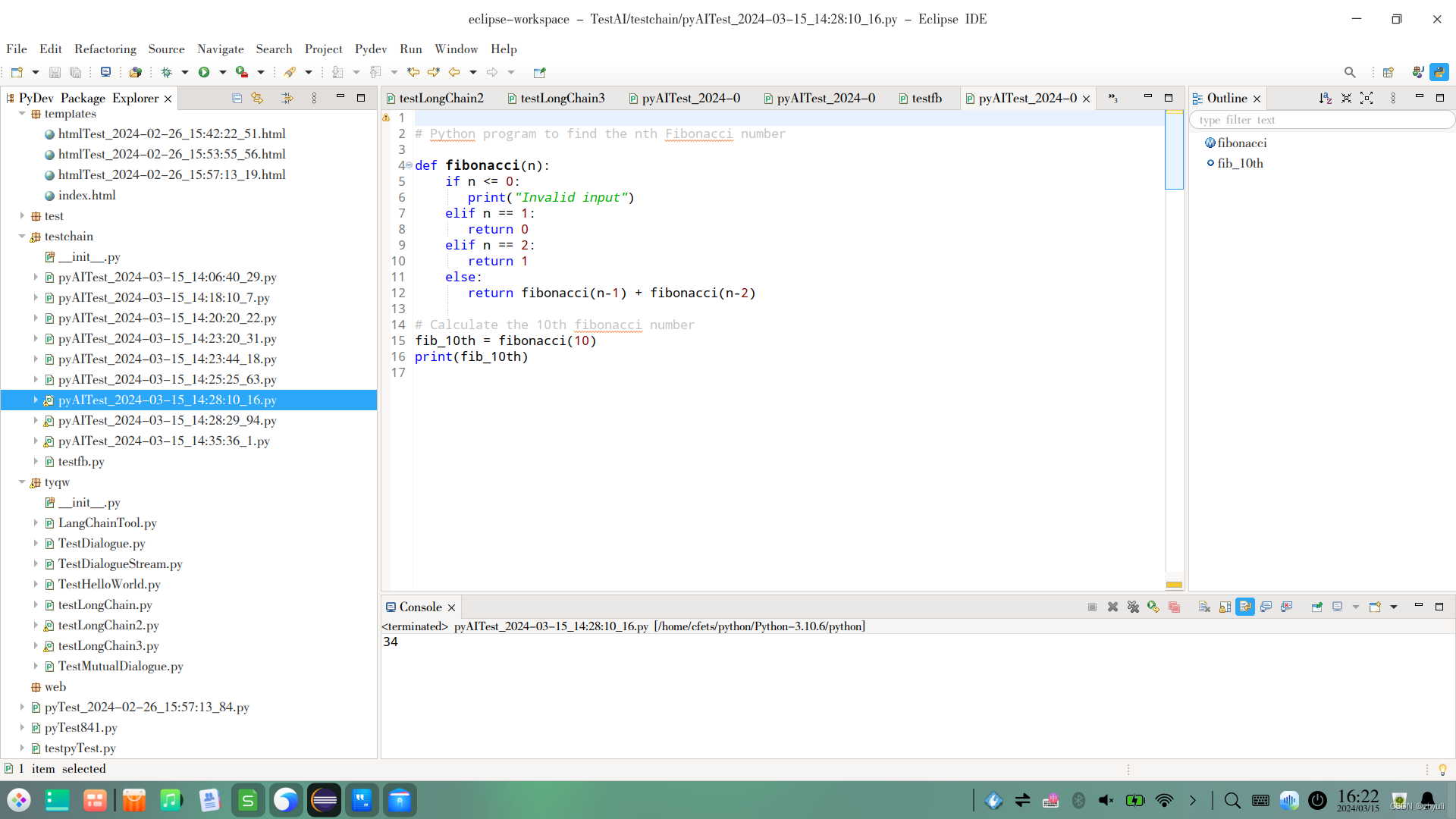
Task: Switch to the PyDev perspective icon
Action: pyautogui.click(x=1439, y=72)
